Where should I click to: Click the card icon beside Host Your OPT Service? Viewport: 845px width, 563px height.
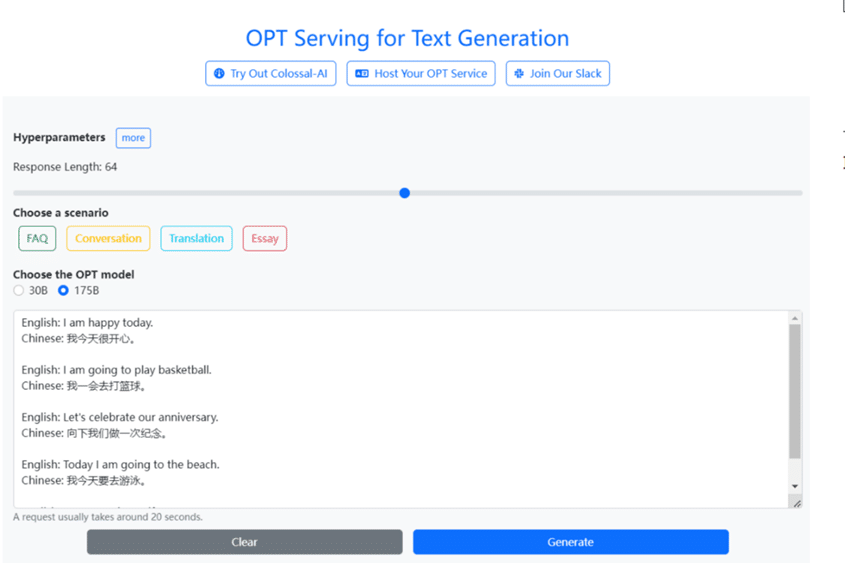tap(362, 74)
